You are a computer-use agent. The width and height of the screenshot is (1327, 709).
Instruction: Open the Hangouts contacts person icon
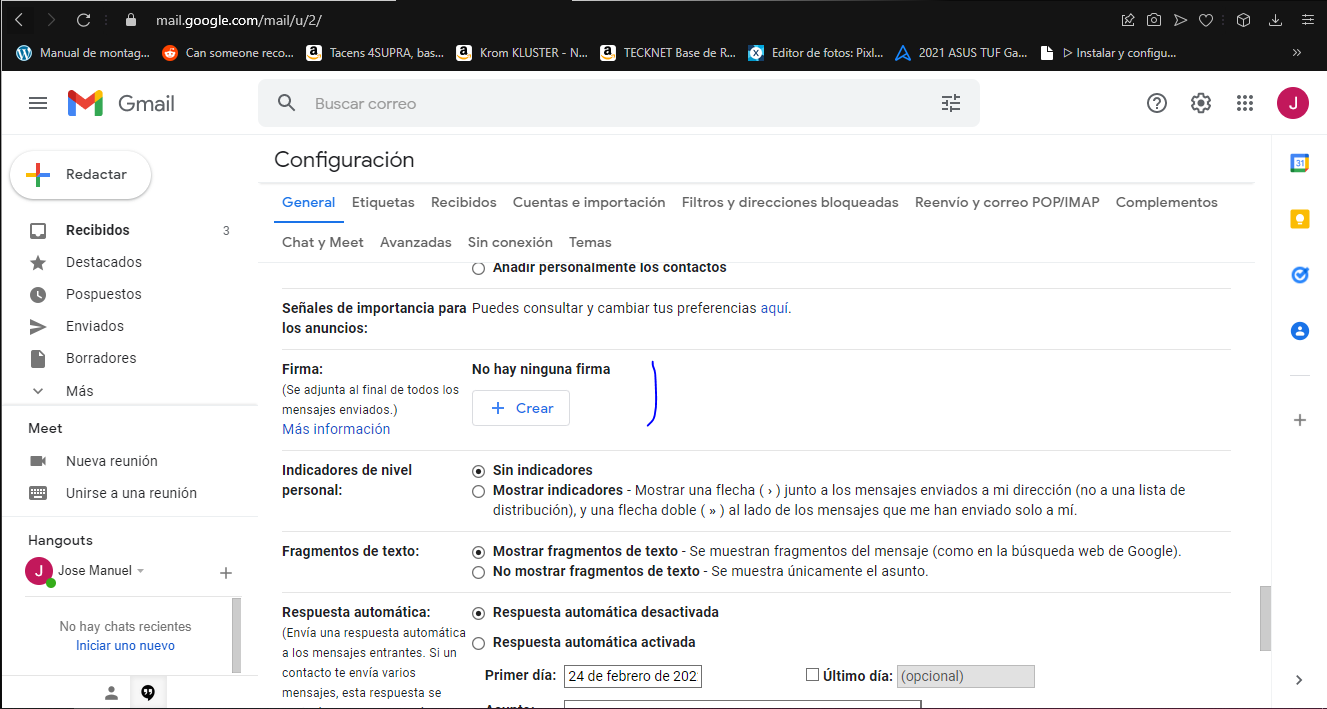(112, 692)
